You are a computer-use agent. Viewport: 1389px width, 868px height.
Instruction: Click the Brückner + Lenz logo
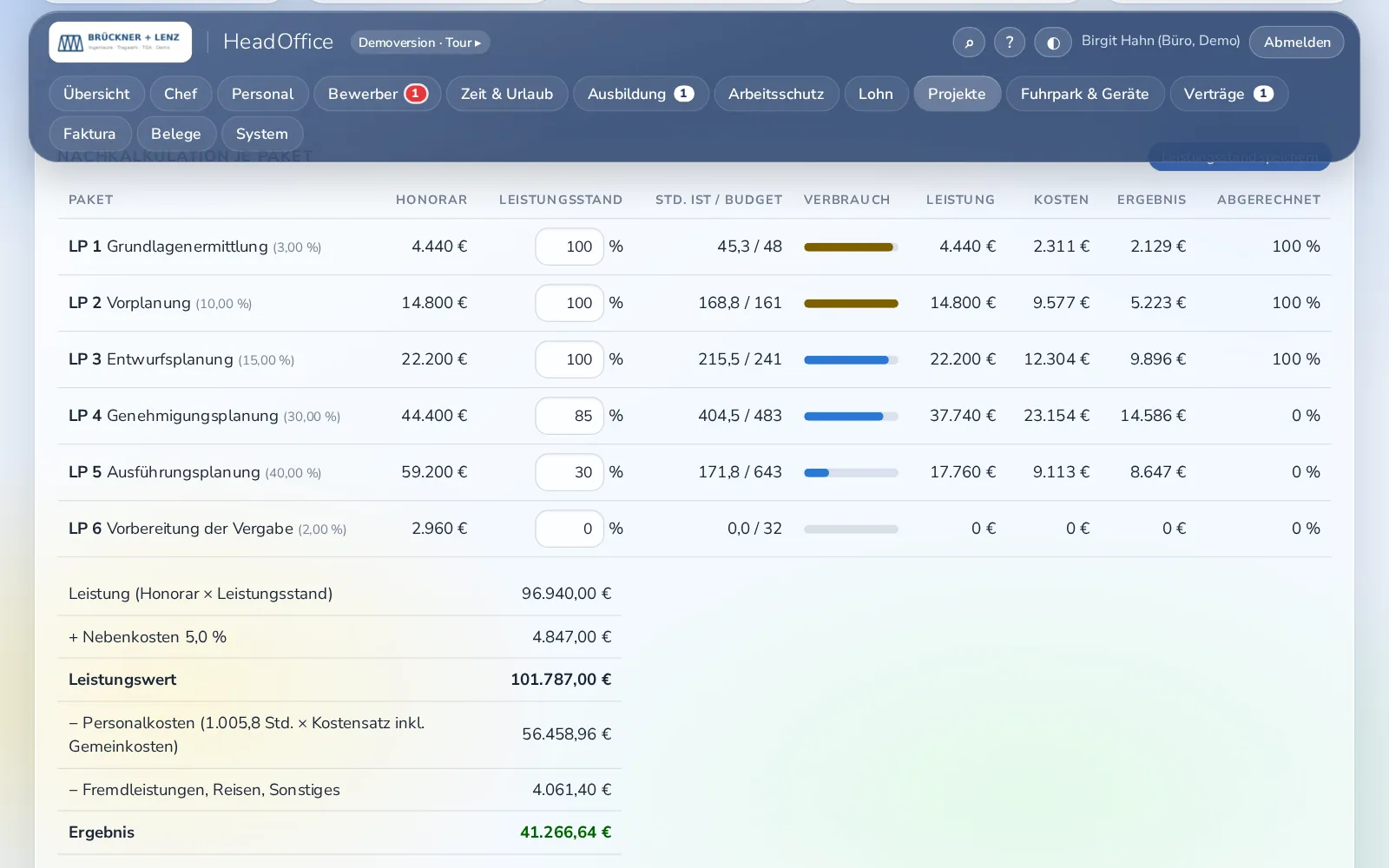click(120, 42)
